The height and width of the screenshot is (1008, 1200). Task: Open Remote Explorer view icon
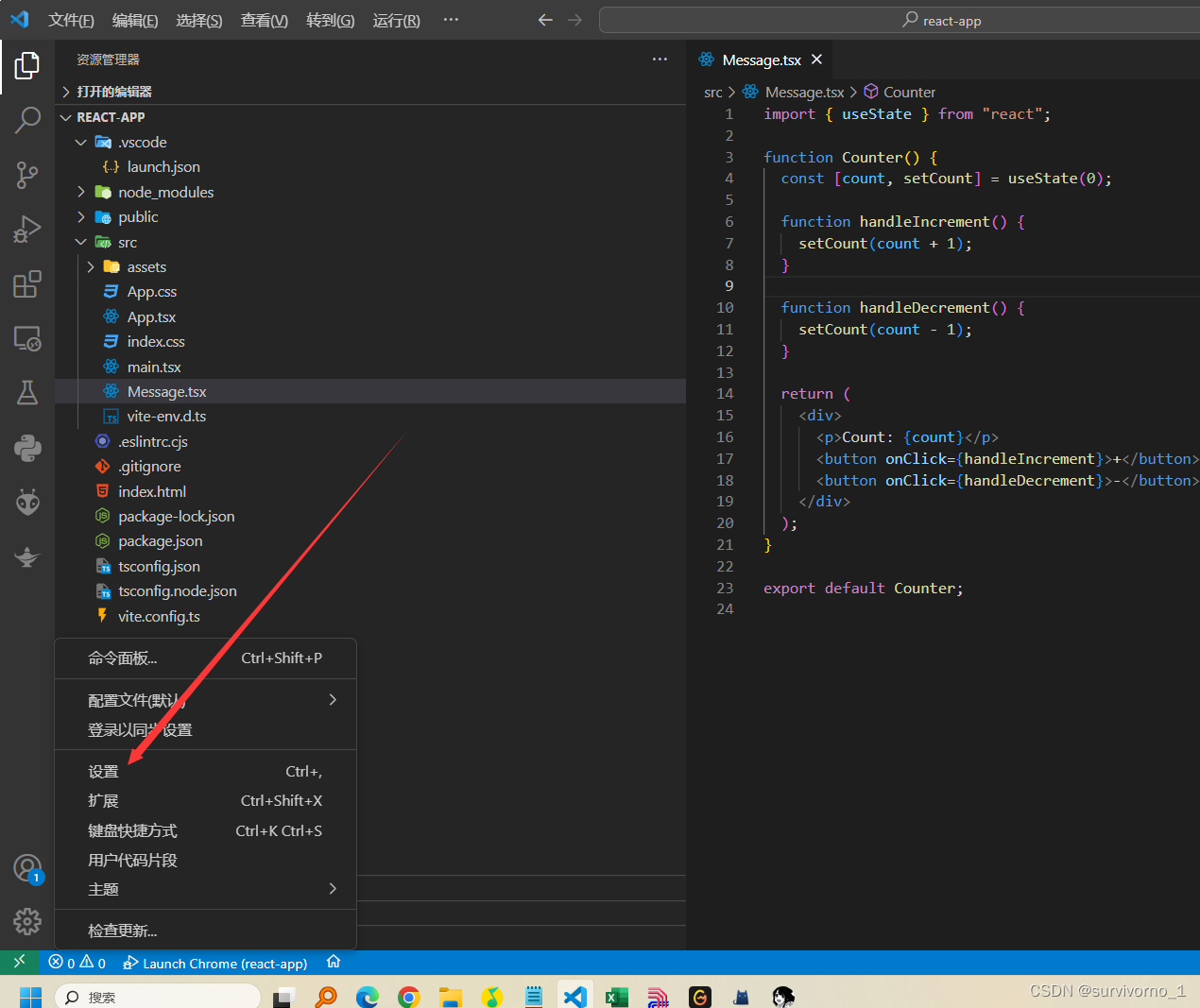click(27, 338)
